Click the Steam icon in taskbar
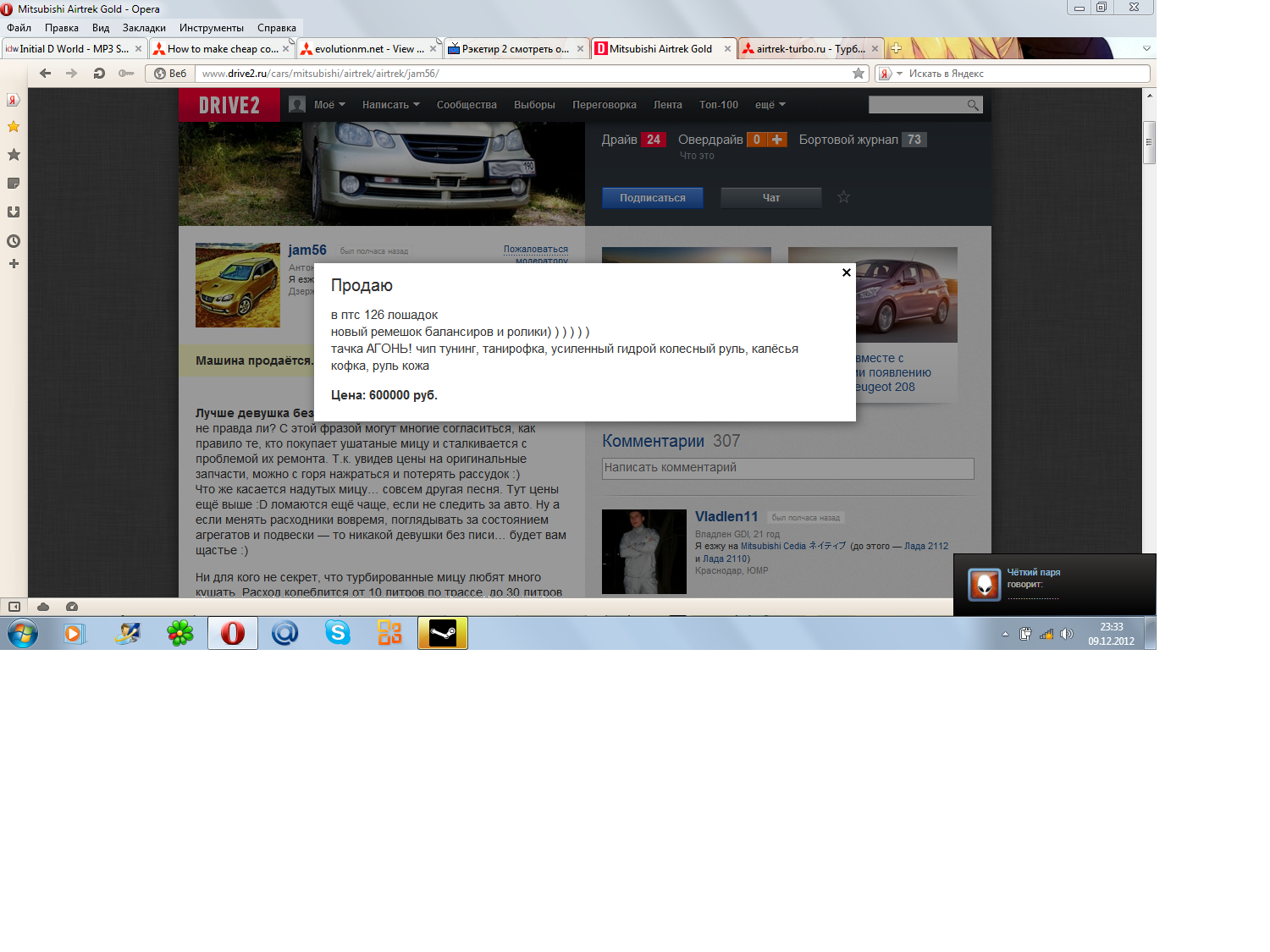The image size is (1270, 952). (x=443, y=633)
